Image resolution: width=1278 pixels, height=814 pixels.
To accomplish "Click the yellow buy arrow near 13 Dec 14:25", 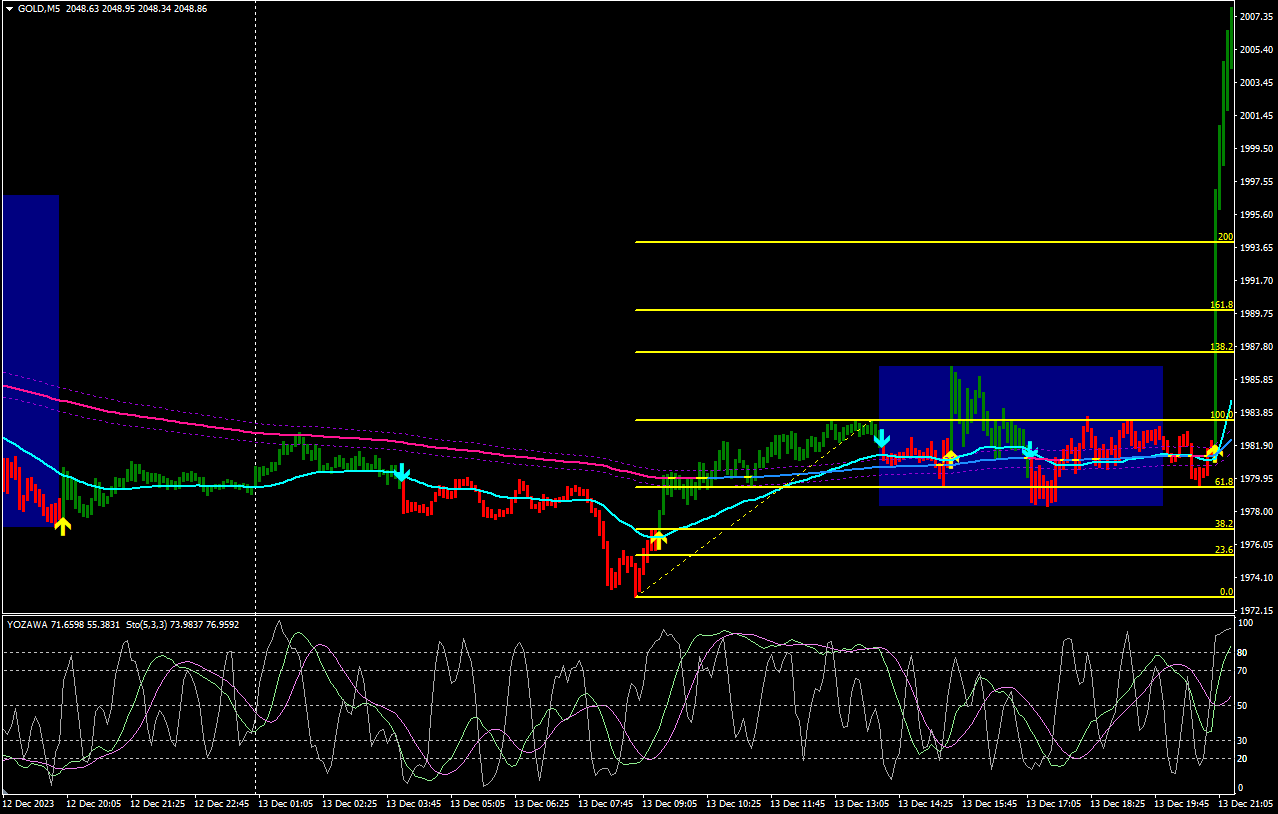I will pos(950,458).
